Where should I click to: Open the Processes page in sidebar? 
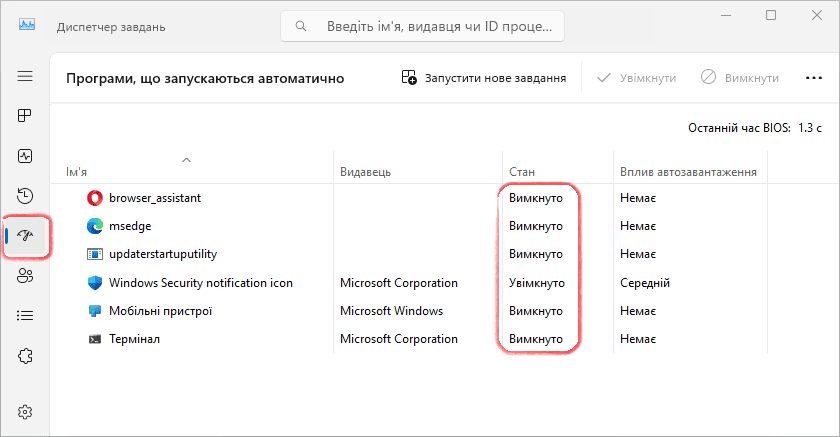point(25,116)
